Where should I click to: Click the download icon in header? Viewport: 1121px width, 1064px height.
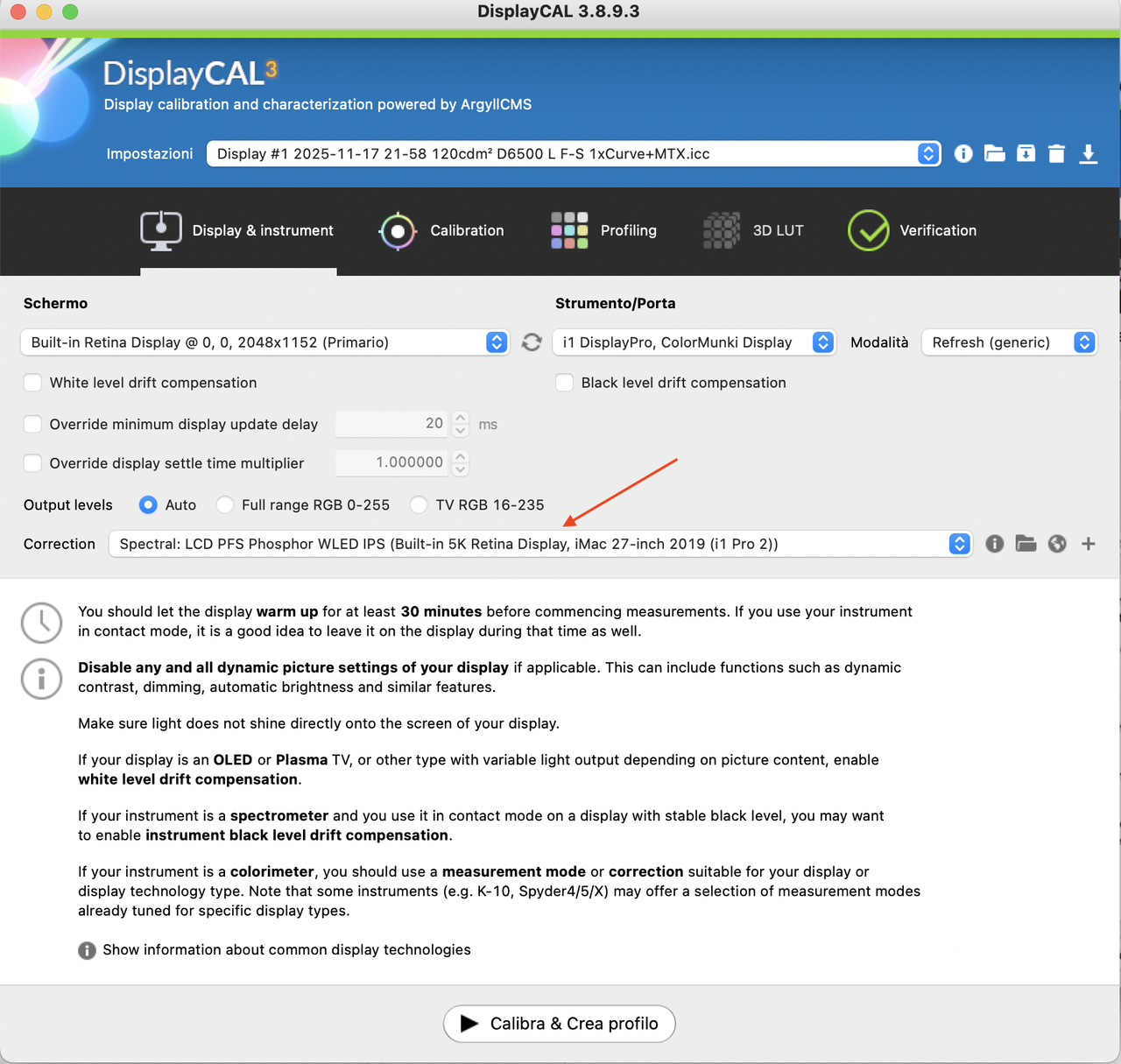tap(1088, 154)
